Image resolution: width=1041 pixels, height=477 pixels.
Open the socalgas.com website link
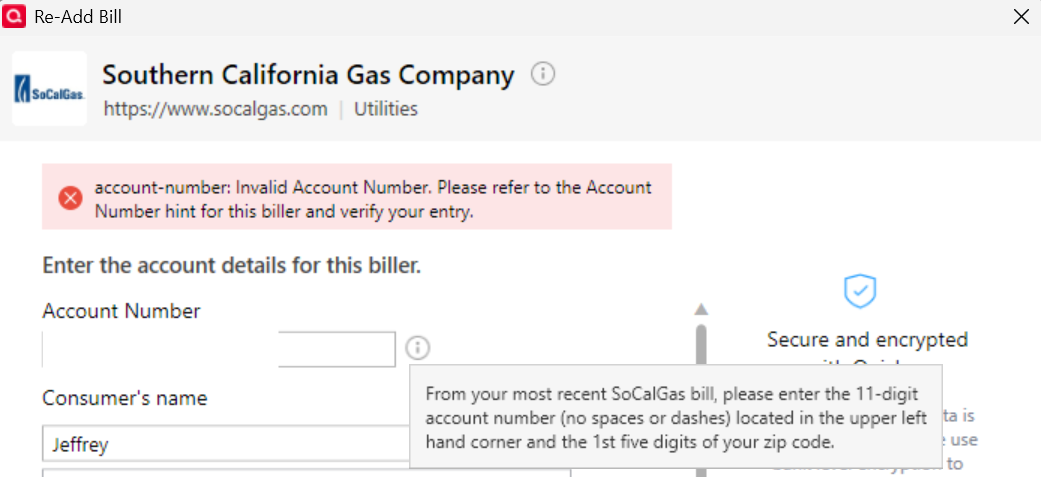(215, 109)
